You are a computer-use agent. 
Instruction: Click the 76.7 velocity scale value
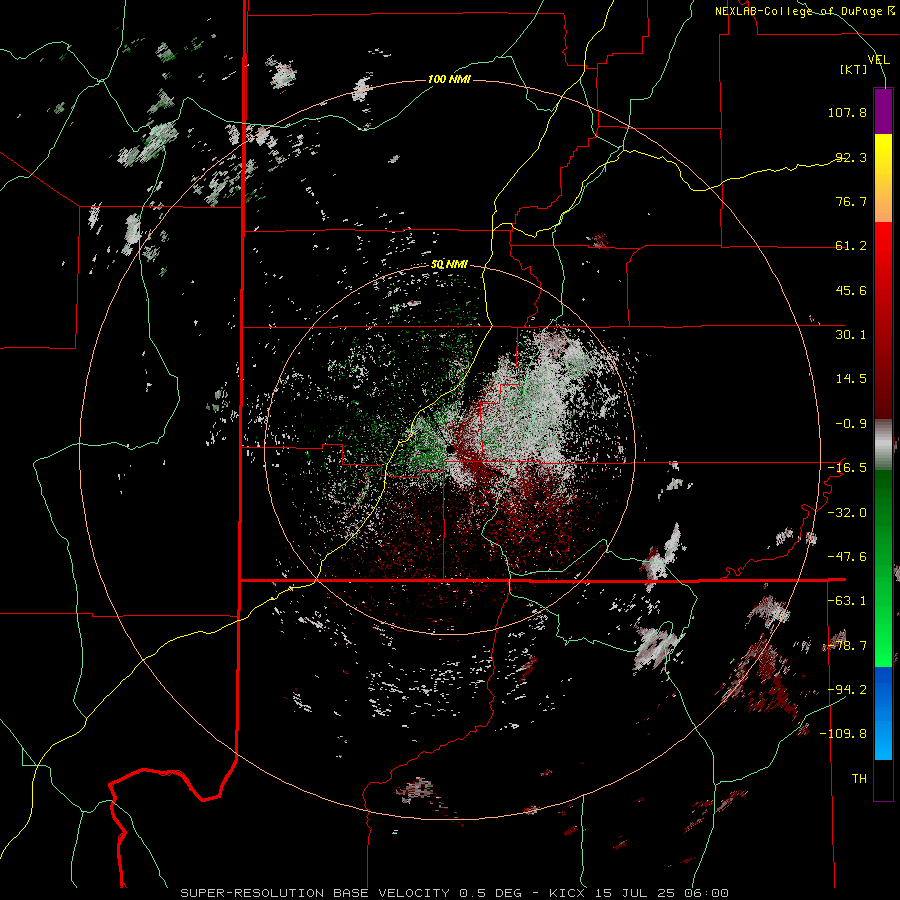pyautogui.click(x=851, y=201)
